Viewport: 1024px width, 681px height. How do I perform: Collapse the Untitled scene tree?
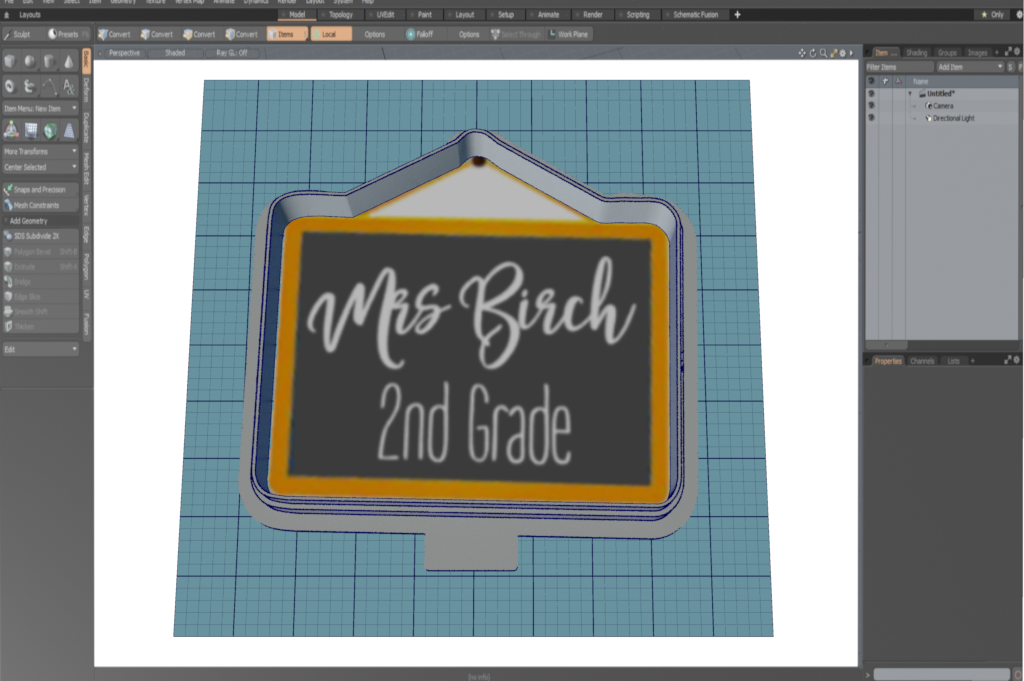tap(910, 93)
